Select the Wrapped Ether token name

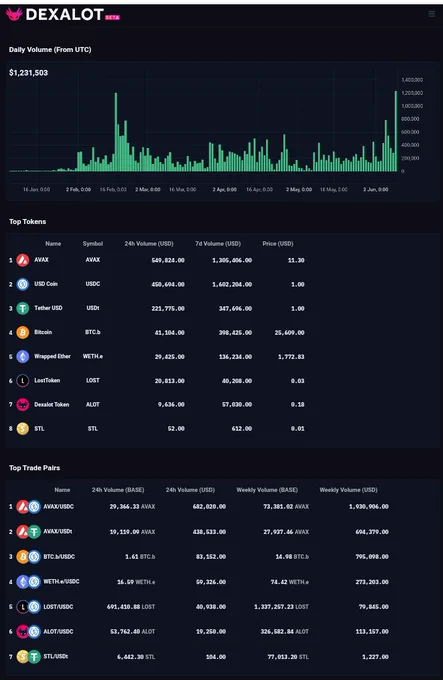pos(52,356)
